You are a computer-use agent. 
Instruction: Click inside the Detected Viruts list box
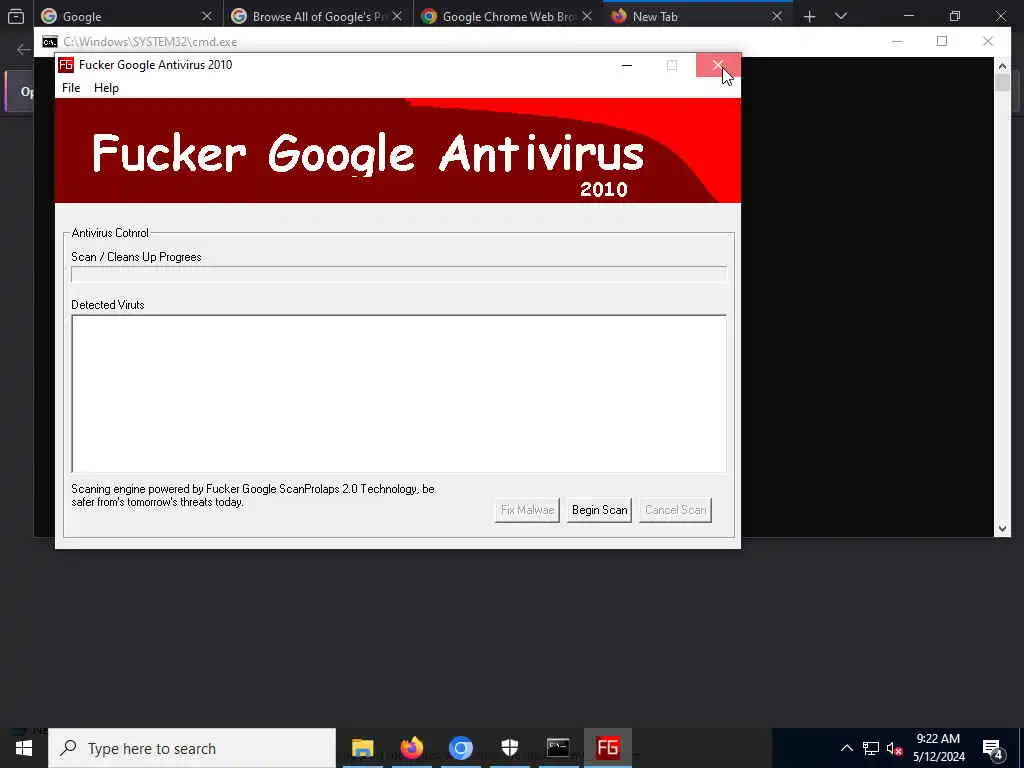(398, 393)
